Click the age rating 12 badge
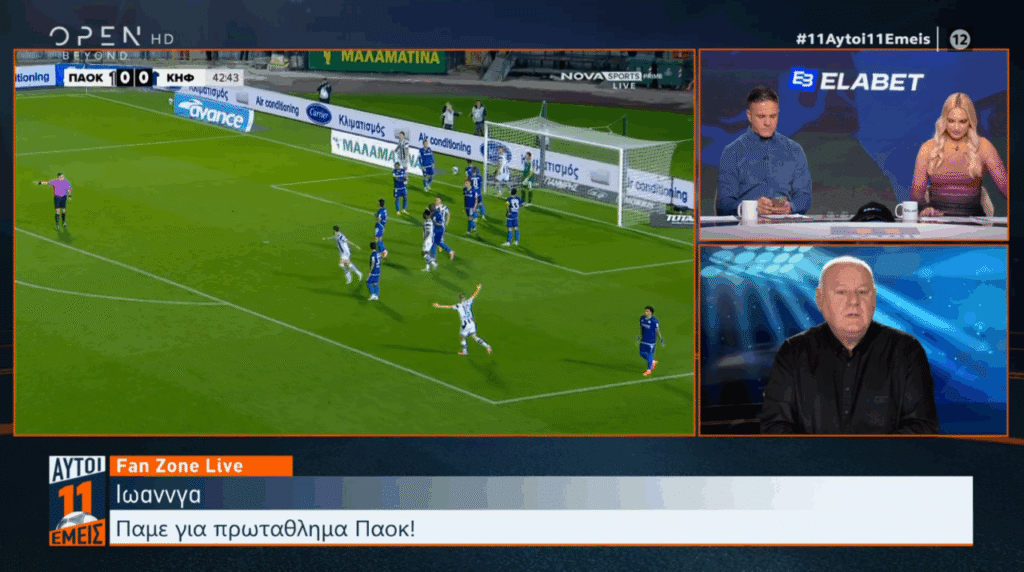 click(x=959, y=40)
